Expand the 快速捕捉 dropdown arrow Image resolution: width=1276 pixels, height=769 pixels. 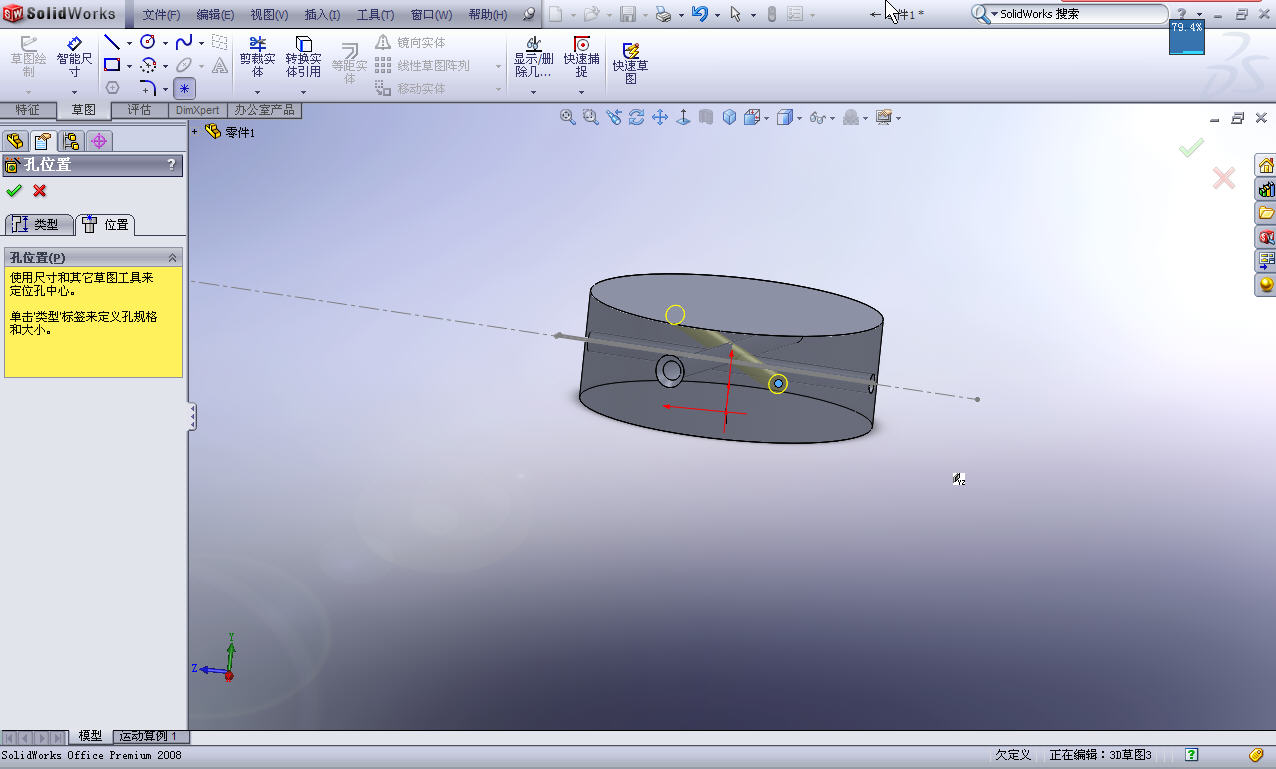pos(581,92)
